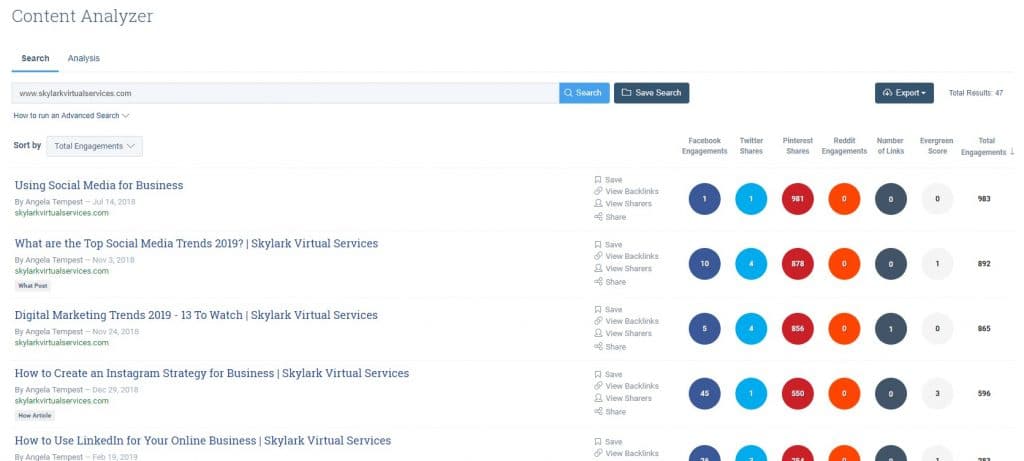The width and height of the screenshot is (1024, 461).
Task: Open How to Use LinkedIn article link
Action: point(202,441)
